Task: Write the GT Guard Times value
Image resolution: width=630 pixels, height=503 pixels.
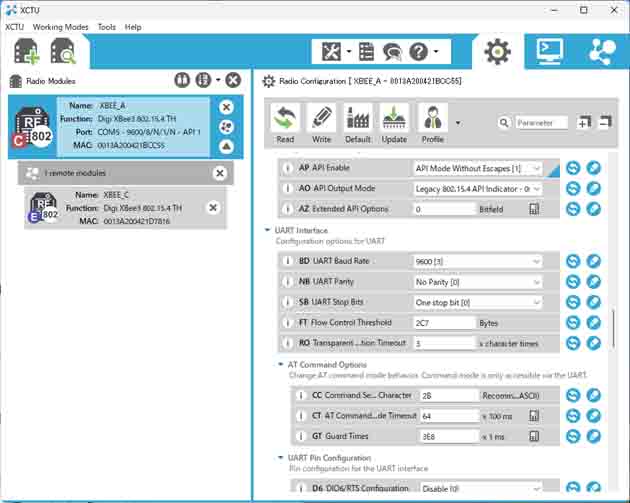Action: (594, 436)
